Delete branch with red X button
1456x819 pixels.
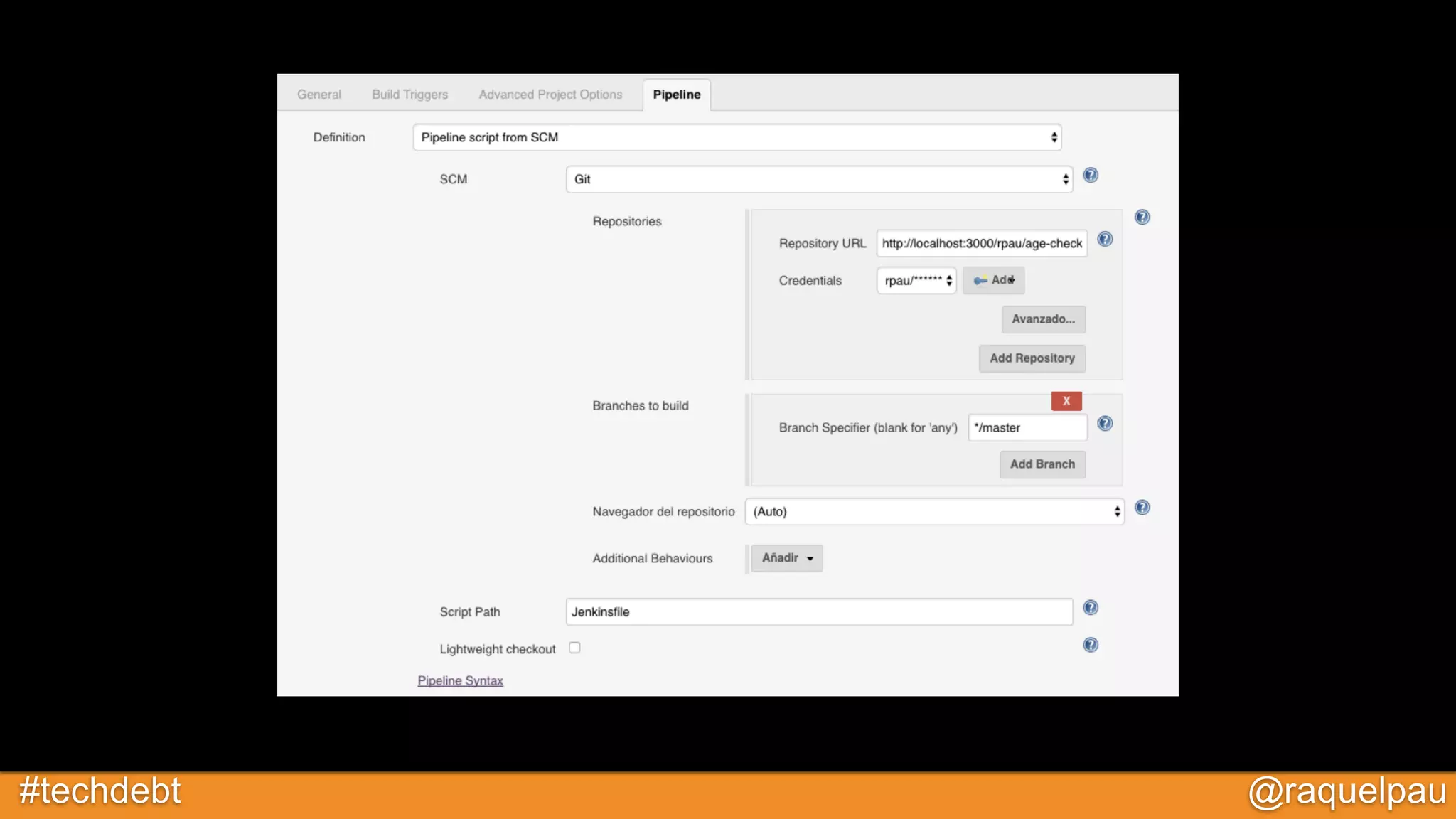(1066, 401)
